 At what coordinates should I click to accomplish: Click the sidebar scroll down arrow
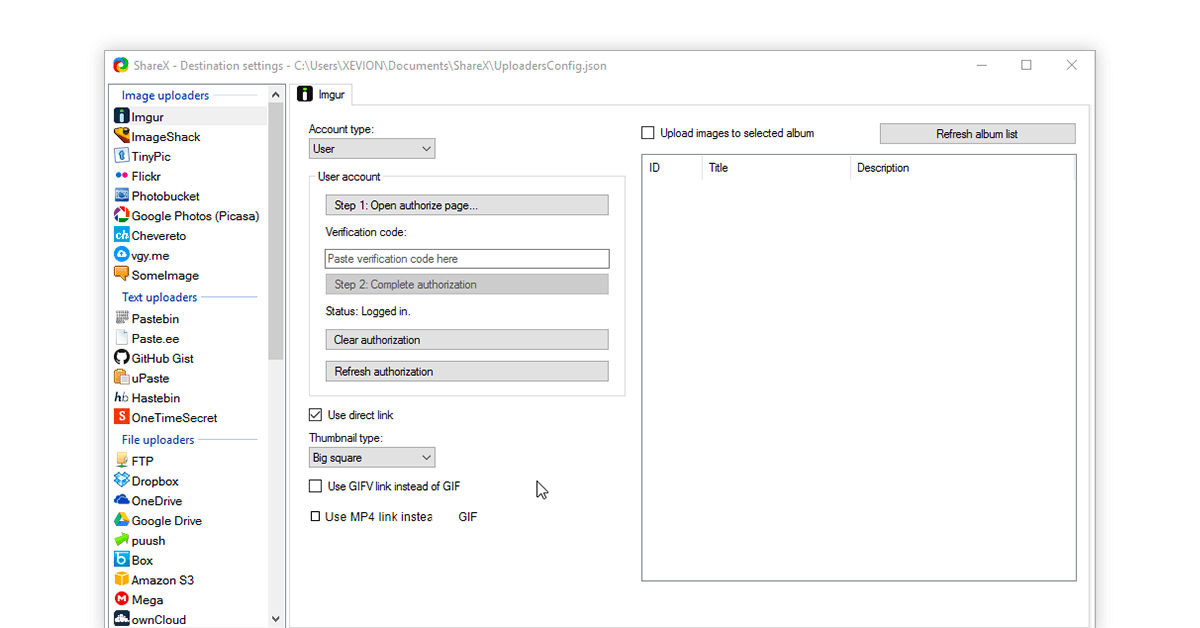coord(276,619)
